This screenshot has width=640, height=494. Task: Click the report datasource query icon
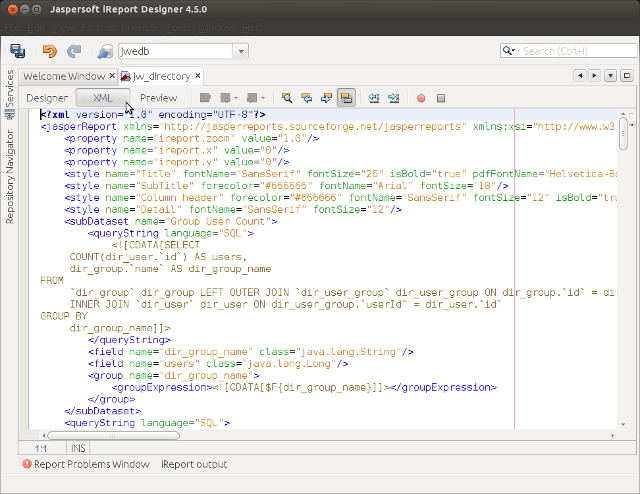tap(105, 51)
